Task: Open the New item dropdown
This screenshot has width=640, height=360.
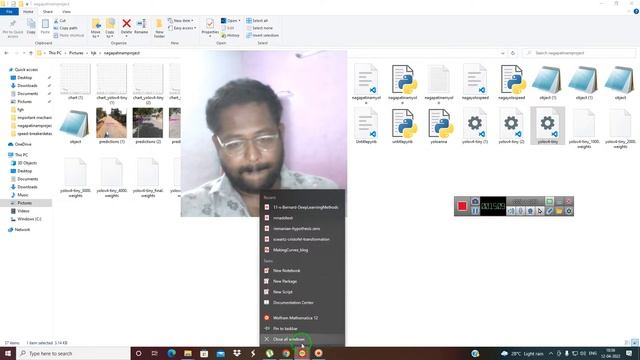Action: click(x=181, y=20)
